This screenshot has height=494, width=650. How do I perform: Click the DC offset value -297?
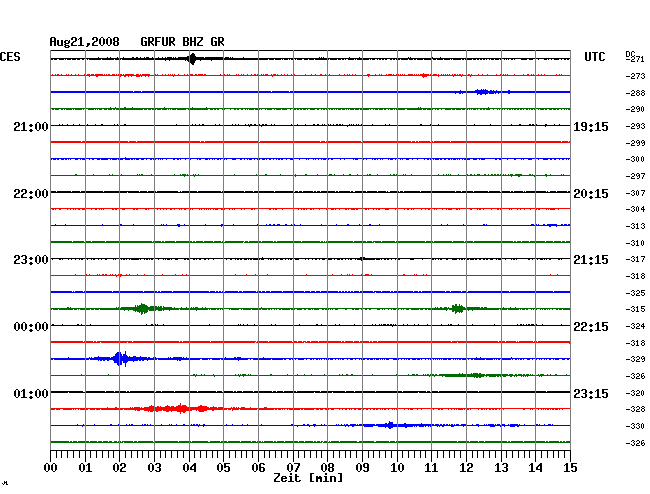[x=635, y=176]
